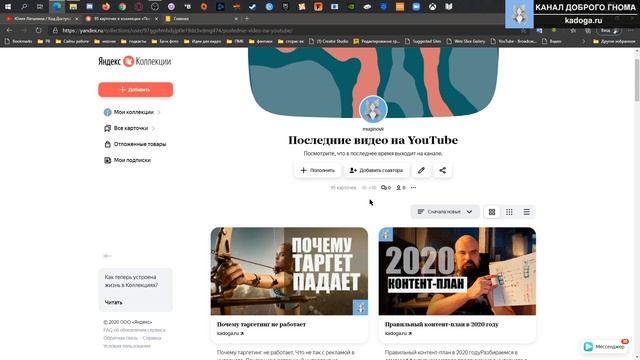Viewport: 640px width, 360px height.
Task: Close the Главная browser tab
Action: tap(236, 19)
